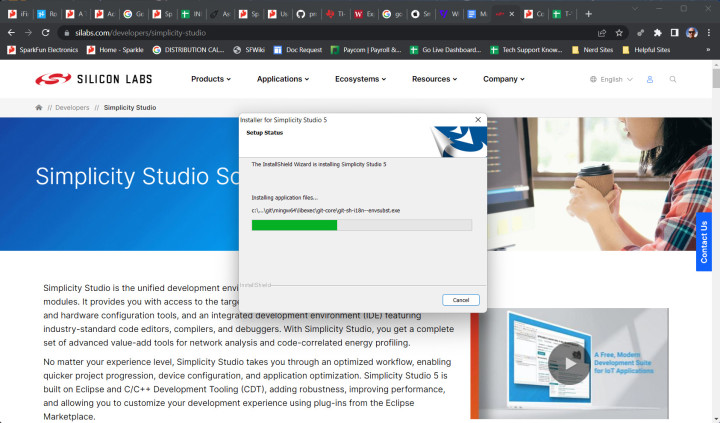Open the English language selector
This screenshot has height=423, width=720.
(611, 79)
